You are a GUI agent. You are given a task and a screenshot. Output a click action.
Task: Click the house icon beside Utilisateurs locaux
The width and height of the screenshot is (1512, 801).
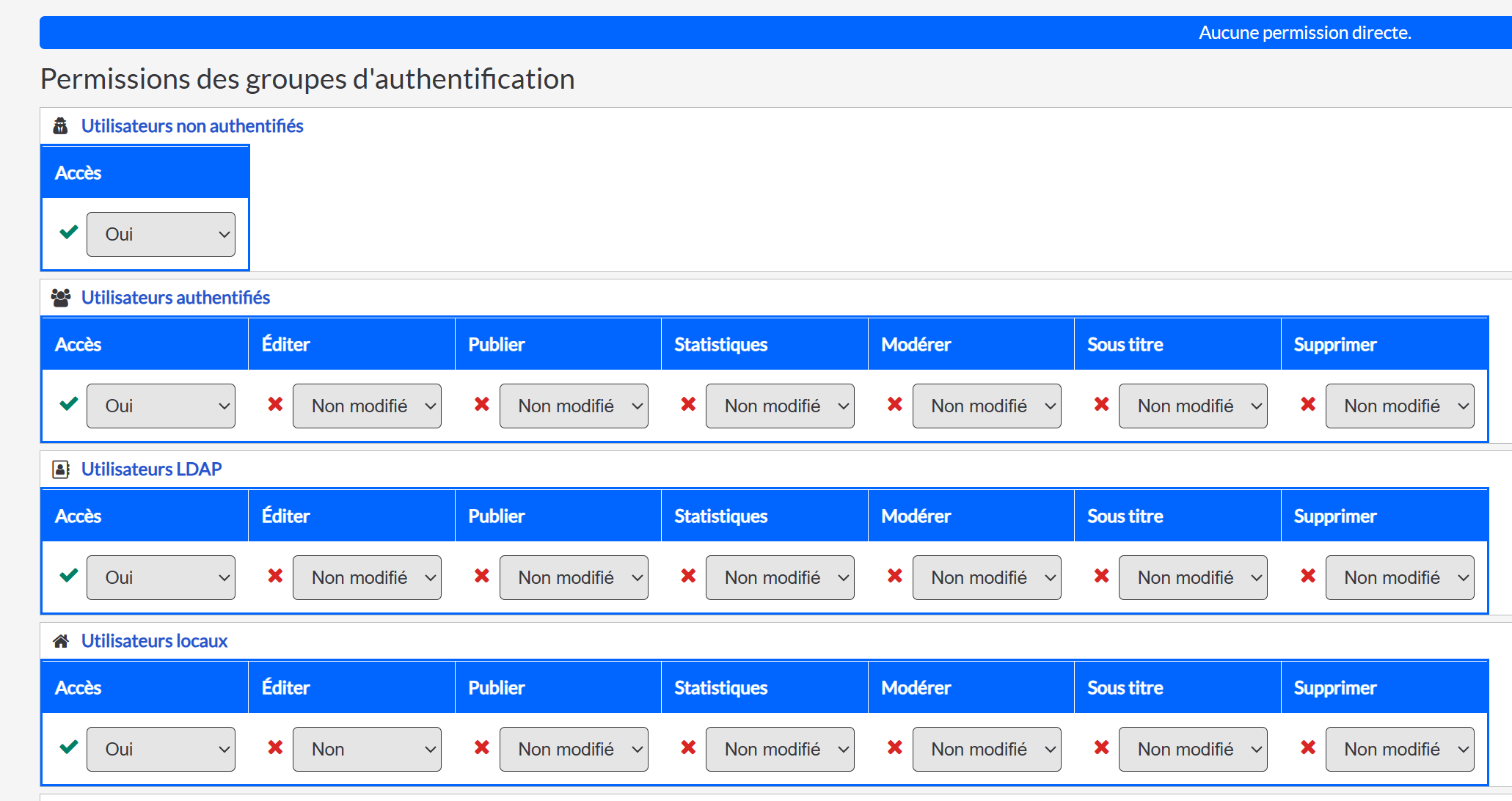(61, 641)
